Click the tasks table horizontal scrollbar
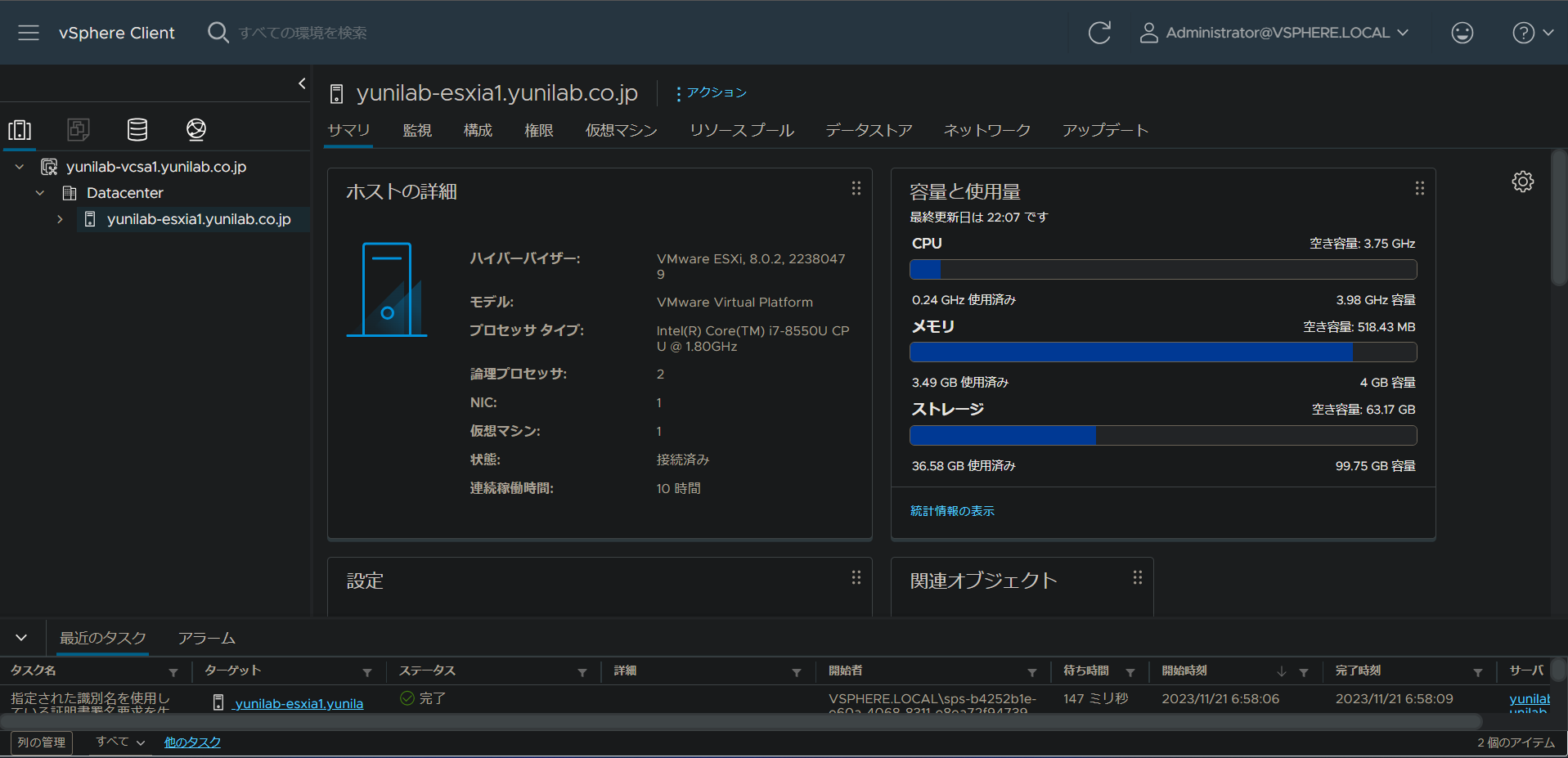This screenshot has height=758, width=1568. [741, 722]
